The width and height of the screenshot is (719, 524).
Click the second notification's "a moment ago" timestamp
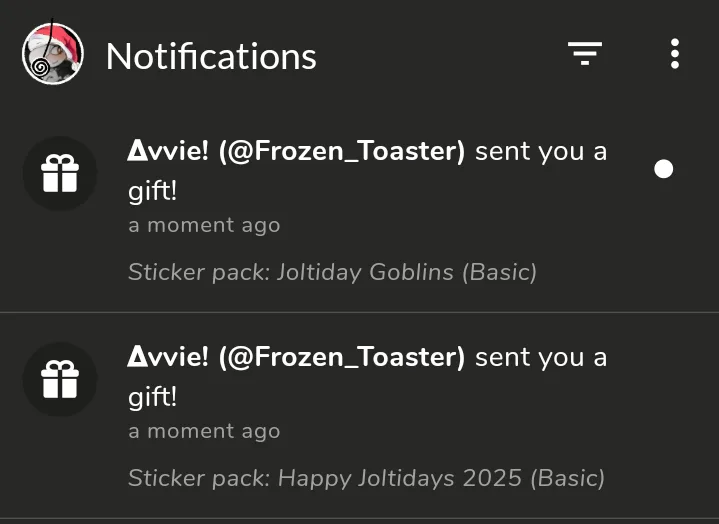[204, 431]
